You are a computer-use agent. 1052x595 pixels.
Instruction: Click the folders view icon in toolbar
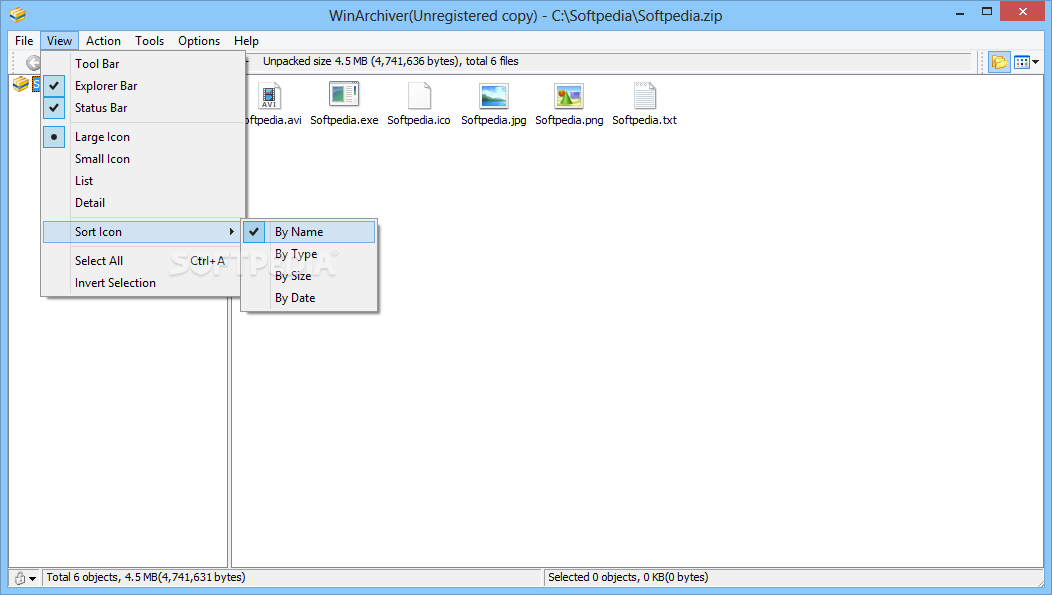(999, 62)
